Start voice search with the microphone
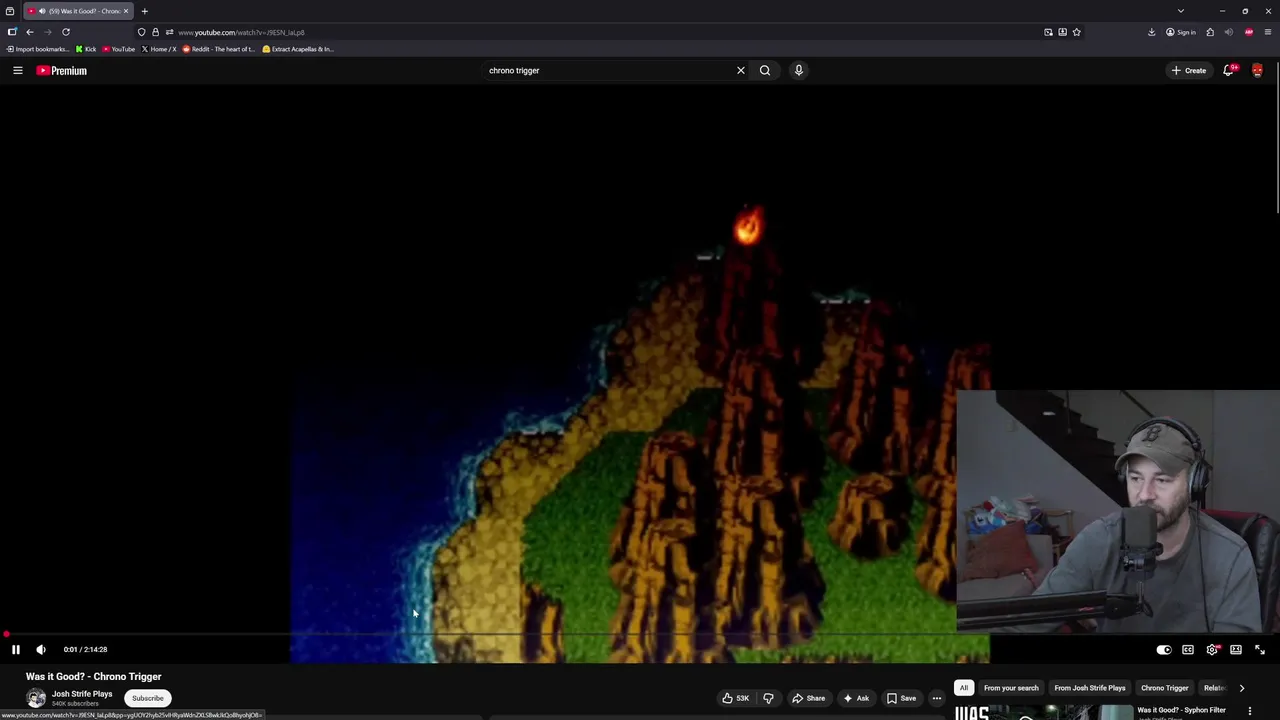 click(x=799, y=70)
